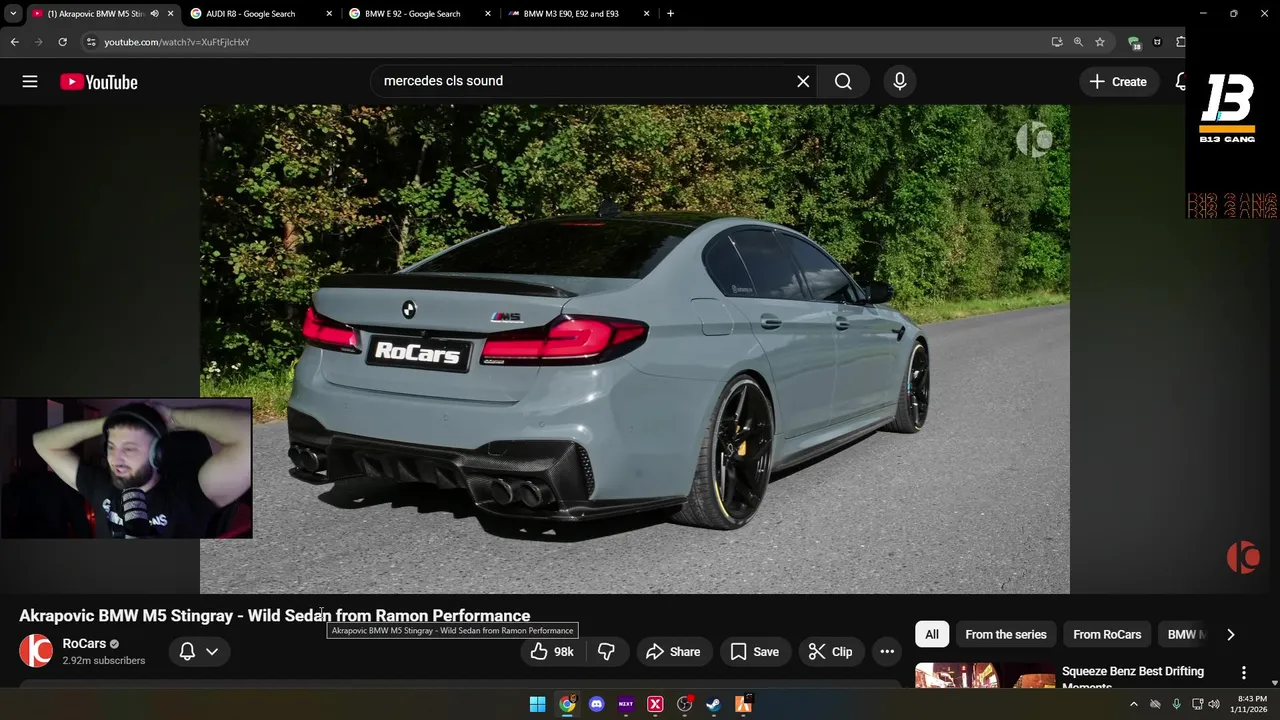Click the 2.92m subscribers text
1280x720 pixels.
[x=104, y=660]
